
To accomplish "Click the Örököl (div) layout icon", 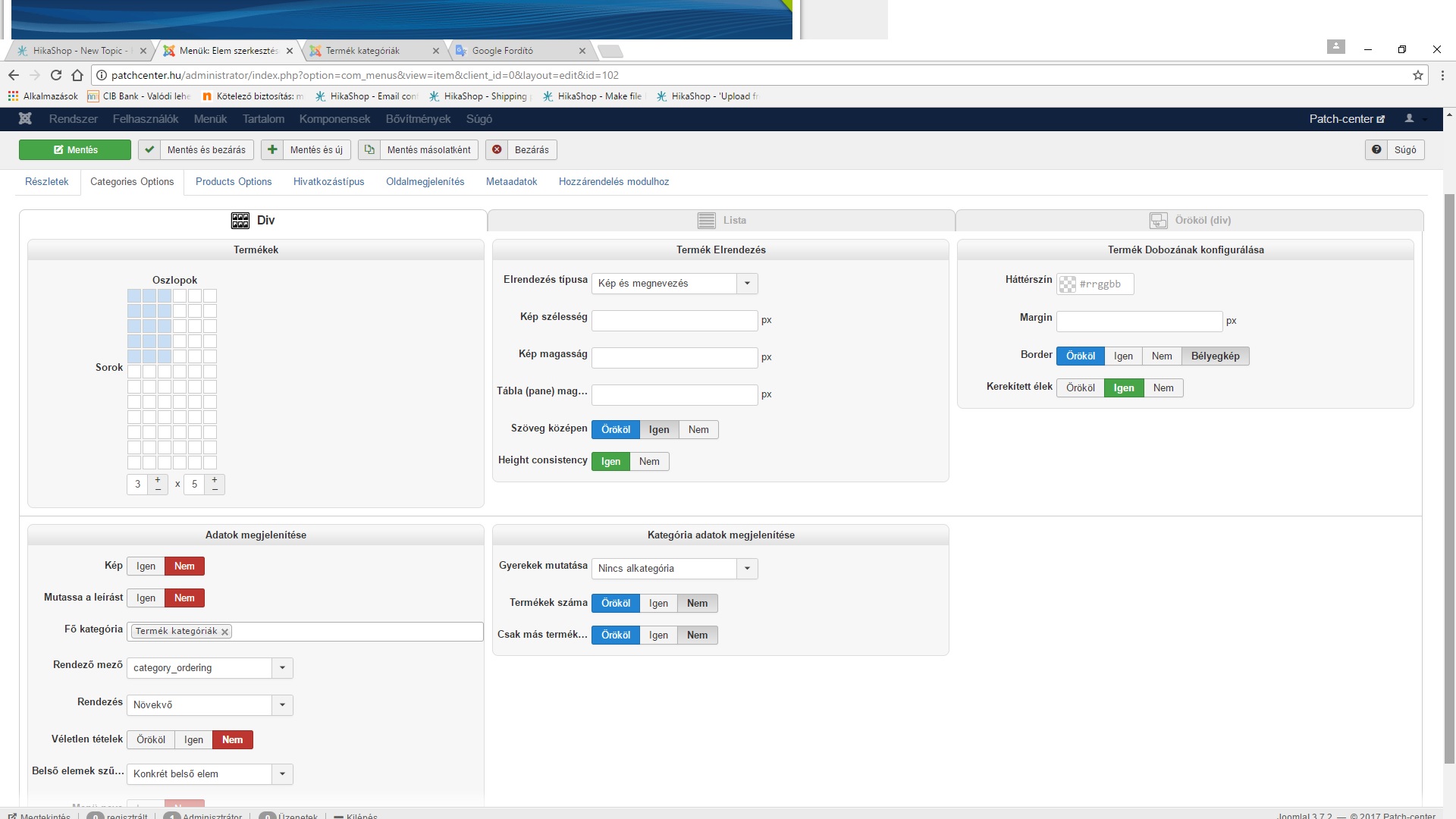I will [1158, 221].
